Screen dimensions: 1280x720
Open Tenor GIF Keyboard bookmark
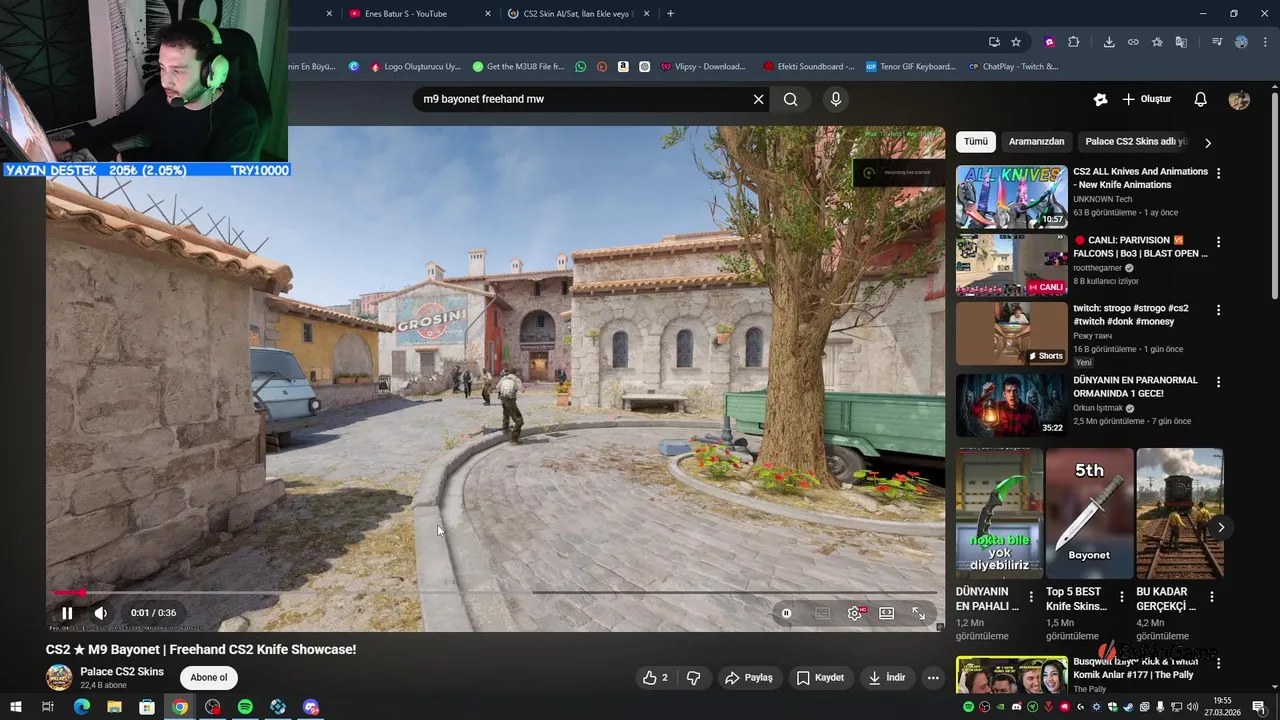pyautogui.click(x=911, y=67)
